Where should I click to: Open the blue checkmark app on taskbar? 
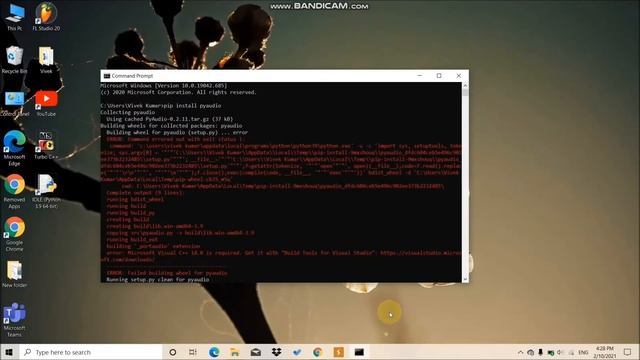297,352
